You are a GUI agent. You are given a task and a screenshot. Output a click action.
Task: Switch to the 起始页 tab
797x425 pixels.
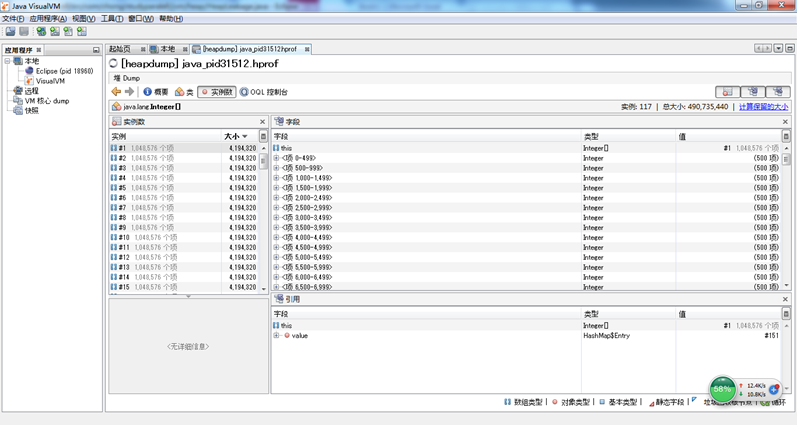[120, 49]
